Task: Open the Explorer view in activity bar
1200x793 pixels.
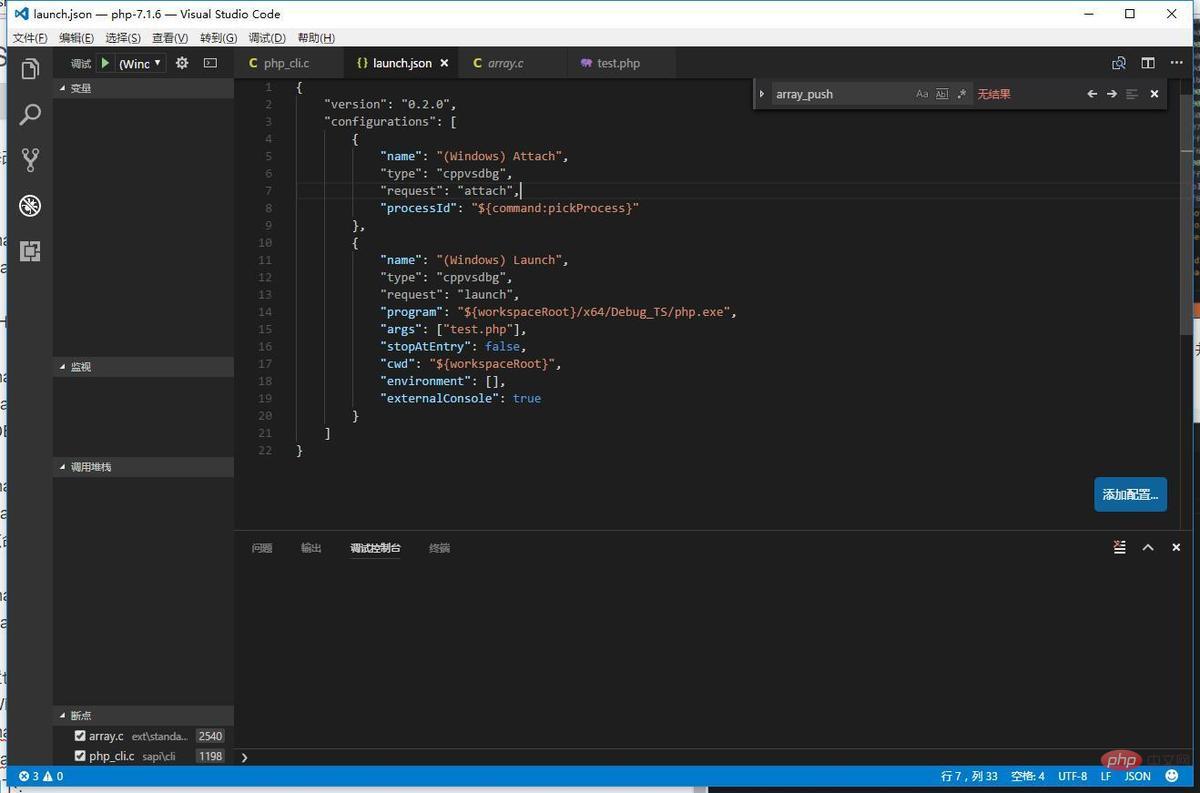Action: point(30,69)
